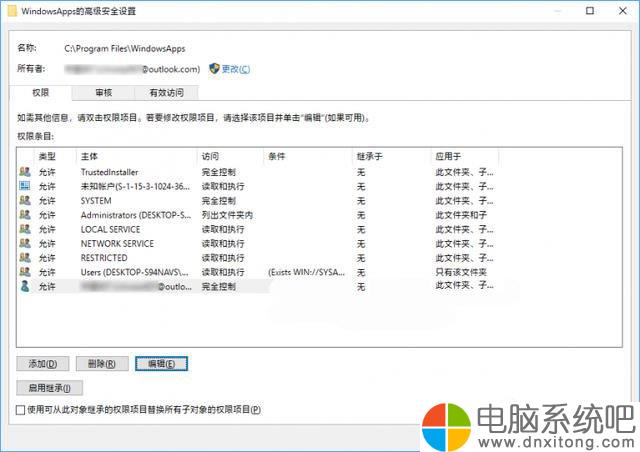Switch to the 权限 tab

[40, 93]
